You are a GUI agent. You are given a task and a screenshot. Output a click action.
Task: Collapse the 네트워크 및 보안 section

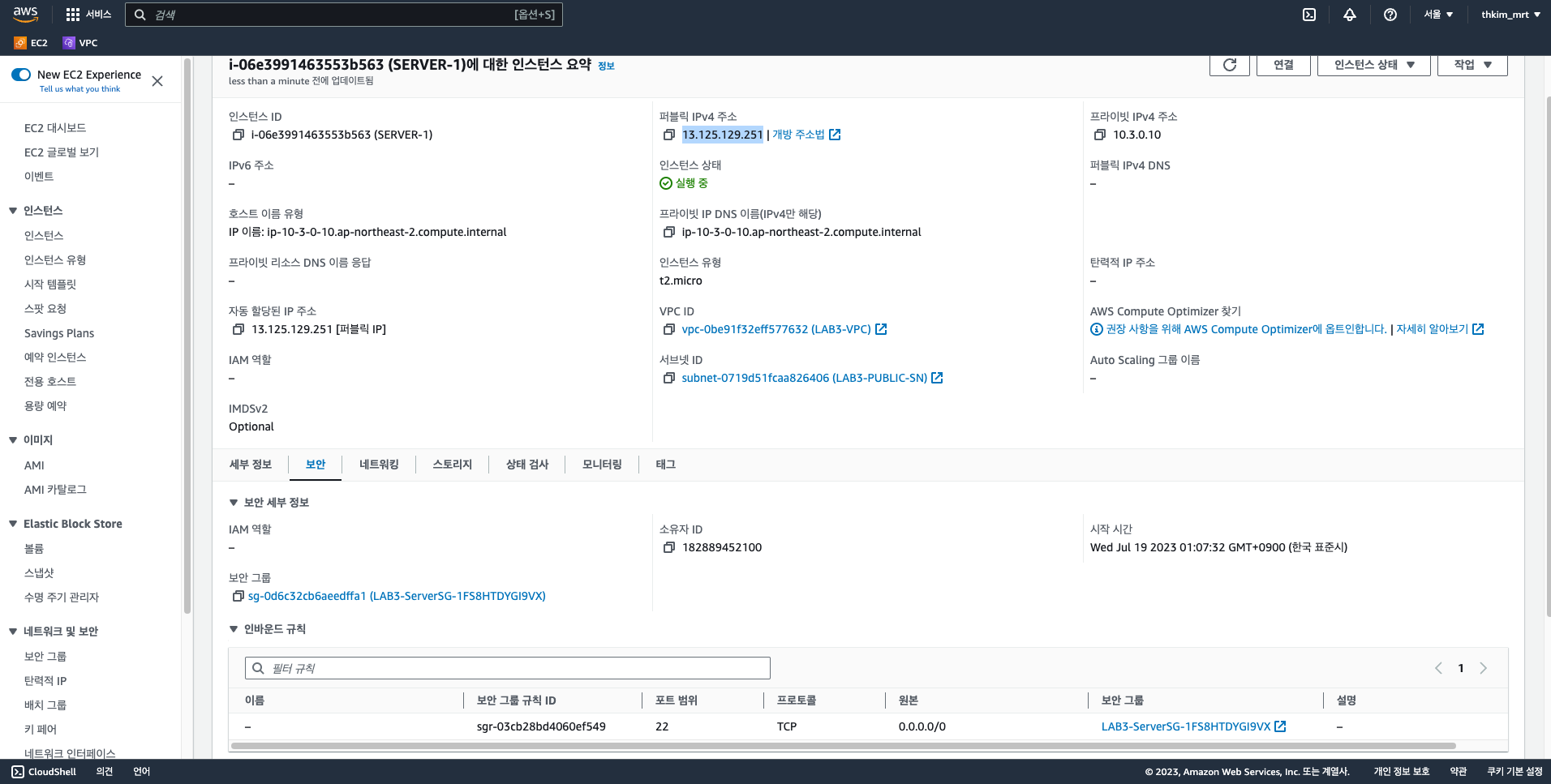point(13,632)
